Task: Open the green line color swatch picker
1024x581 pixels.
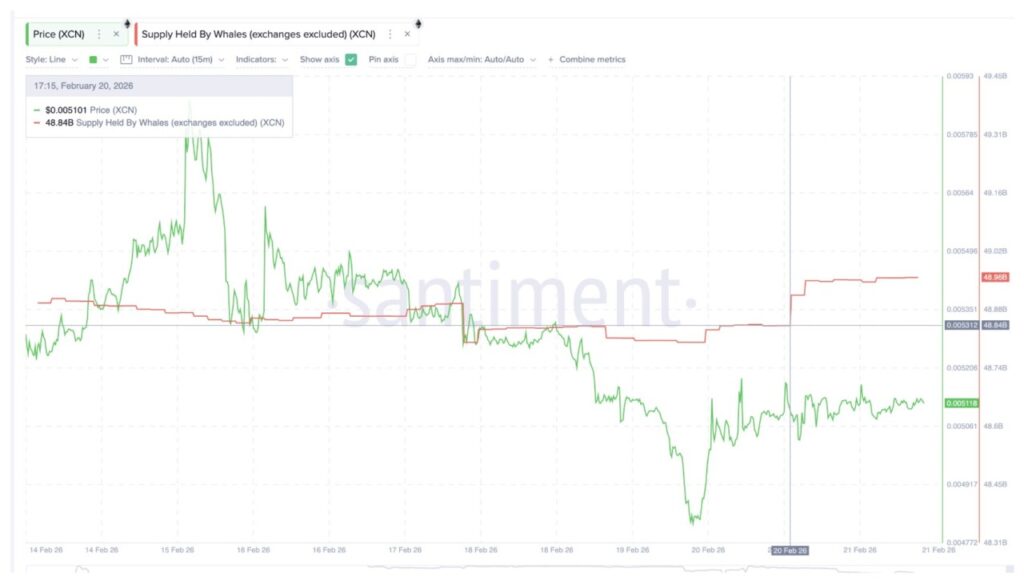Action: [x=98, y=60]
